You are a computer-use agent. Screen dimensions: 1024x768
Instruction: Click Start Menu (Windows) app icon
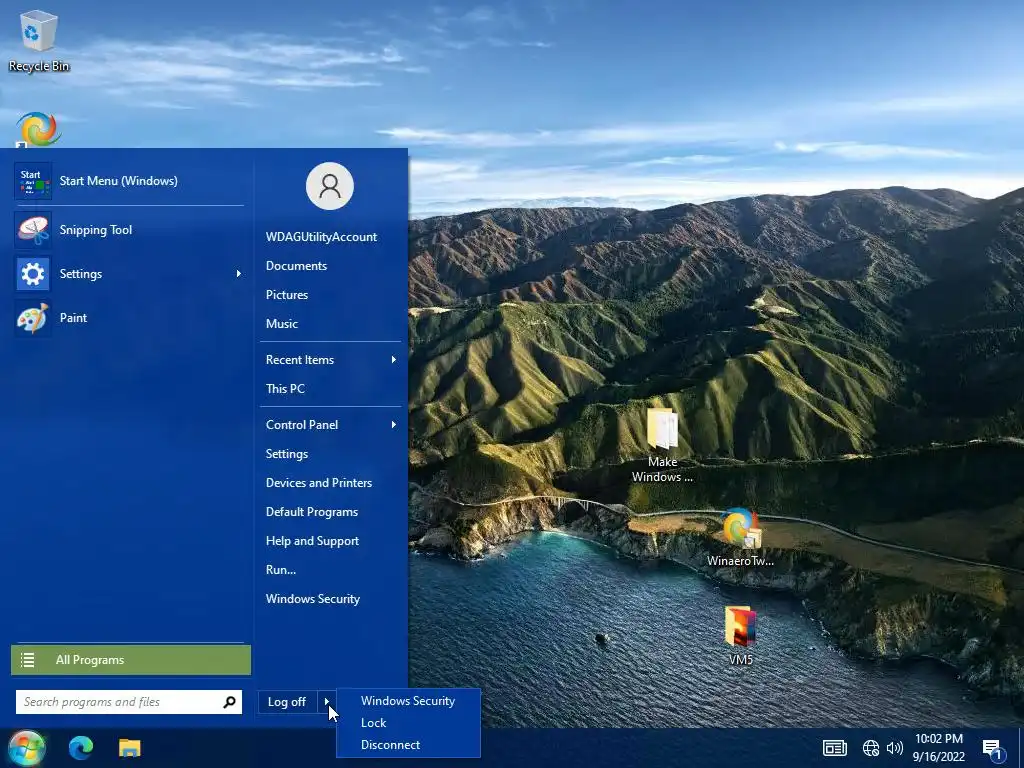click(x=33, y=181)
